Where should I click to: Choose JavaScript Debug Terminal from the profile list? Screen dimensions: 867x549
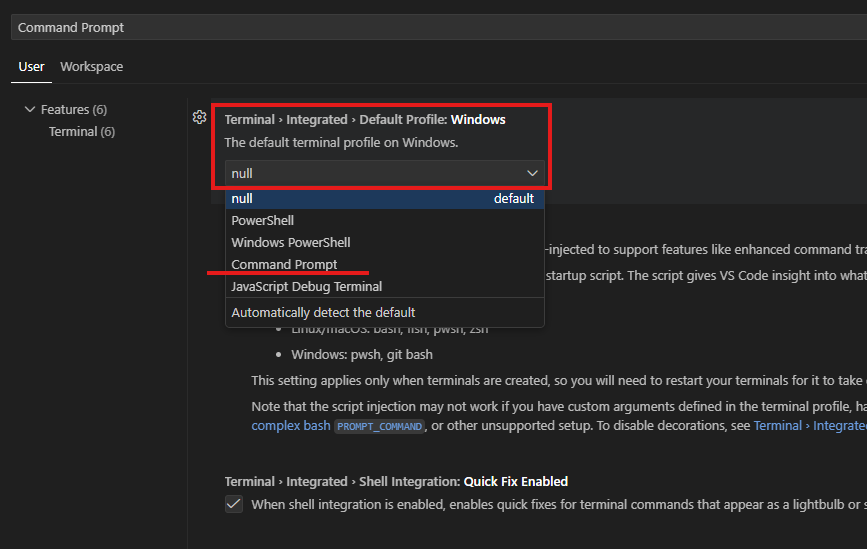(385, 286)
